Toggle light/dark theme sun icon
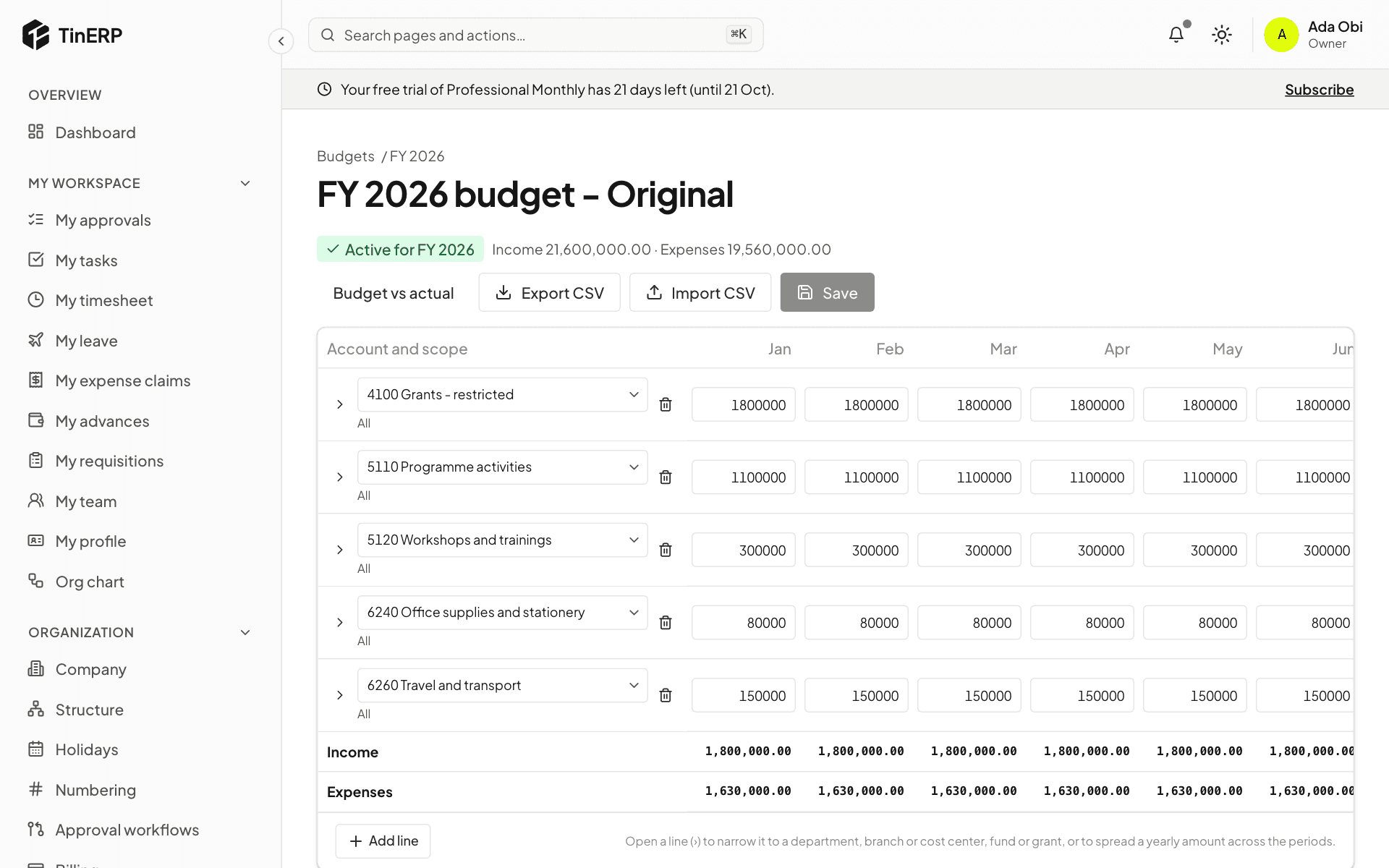The height and width of the screenshot is (868, 1389). [x=1222, y=35]
